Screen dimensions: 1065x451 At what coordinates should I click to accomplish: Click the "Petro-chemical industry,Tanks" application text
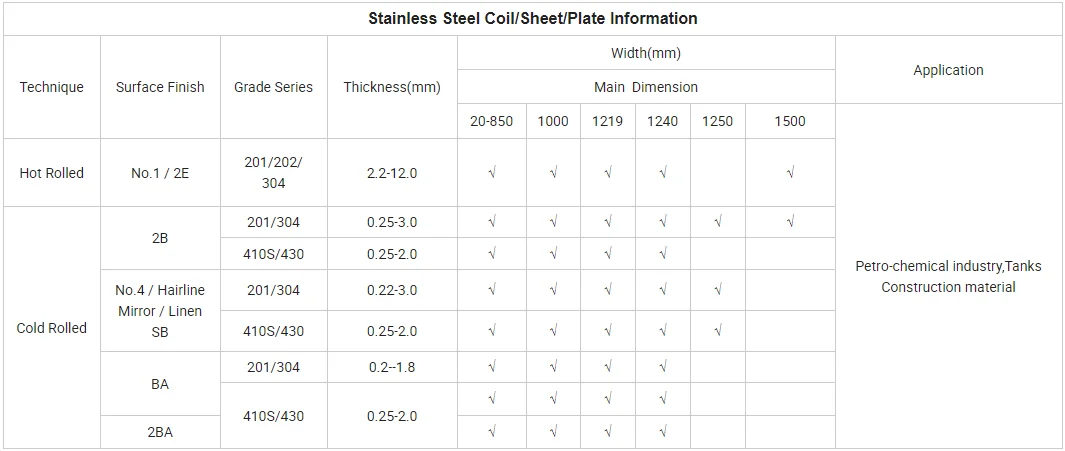pyautogui.click(x=948, y=266)
